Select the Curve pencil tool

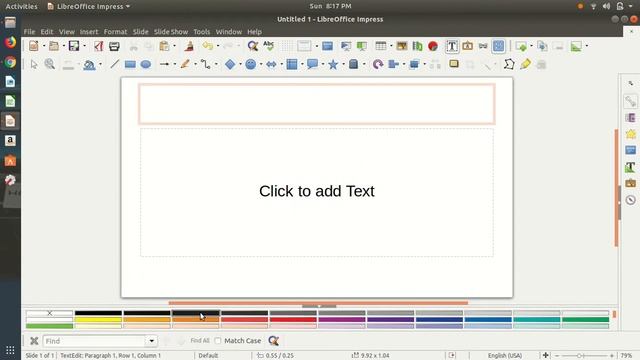pyautogui.click(x=185, y=64)
